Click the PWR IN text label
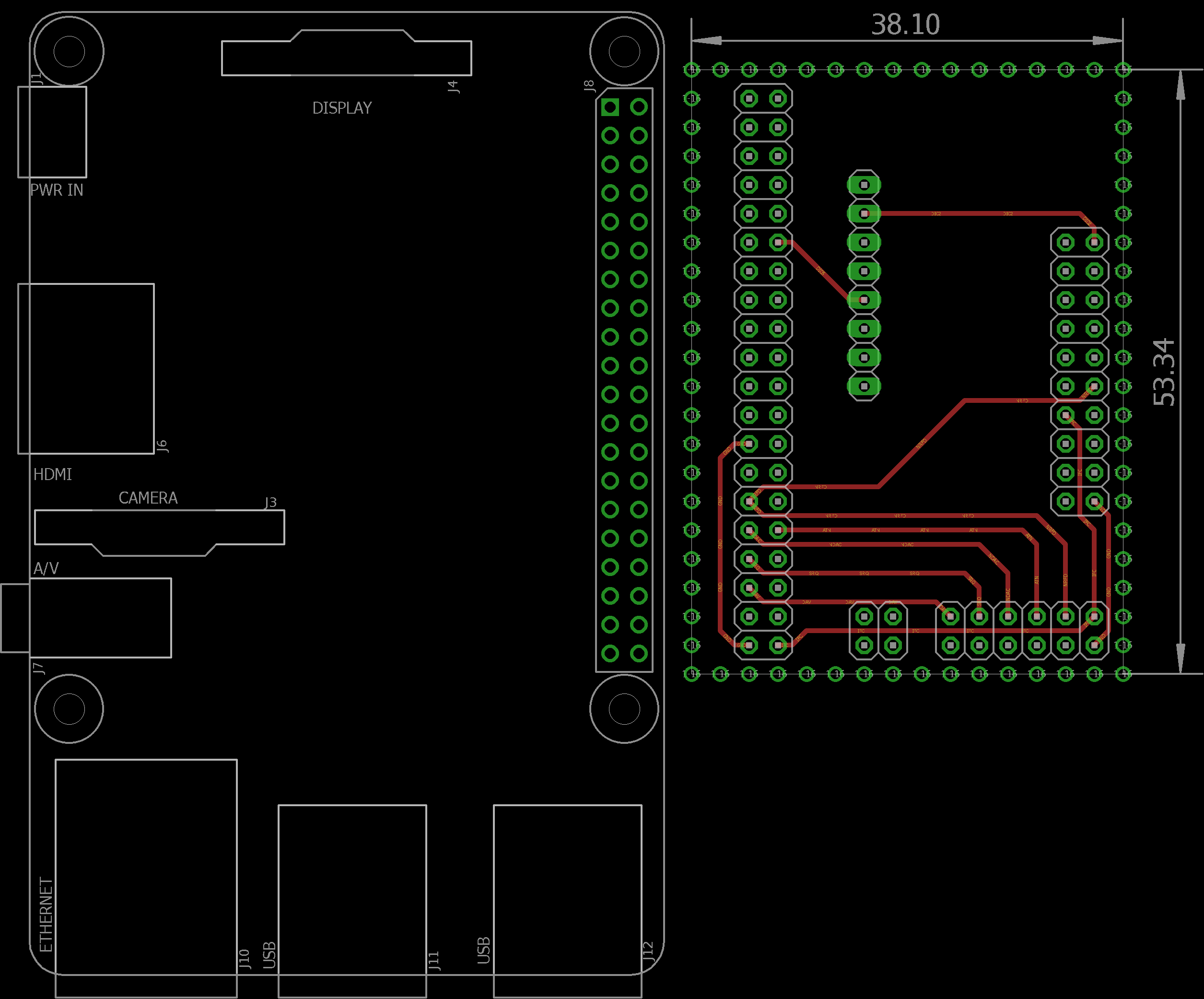Viewport: 1204px width, 999px height. pos(56,190)
